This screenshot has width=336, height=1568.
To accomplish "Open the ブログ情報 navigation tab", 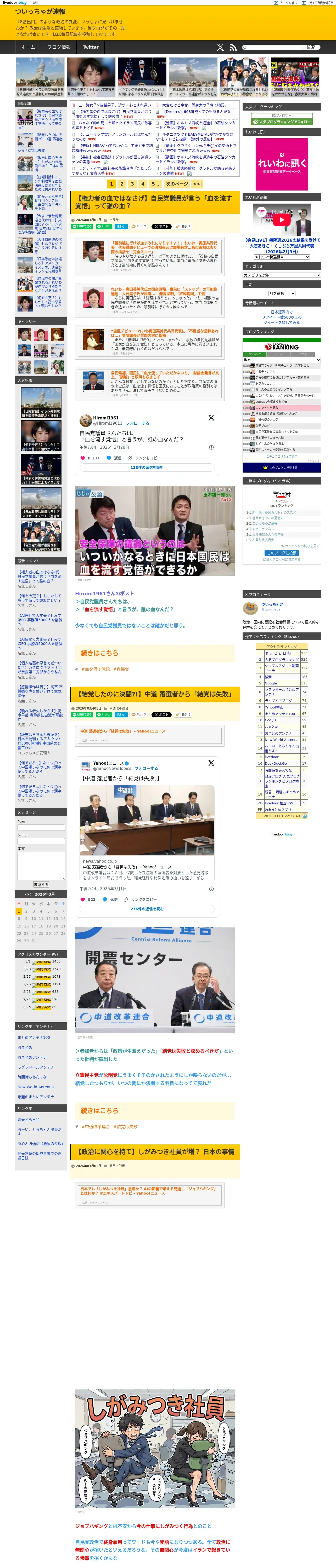I will point(59,47).
